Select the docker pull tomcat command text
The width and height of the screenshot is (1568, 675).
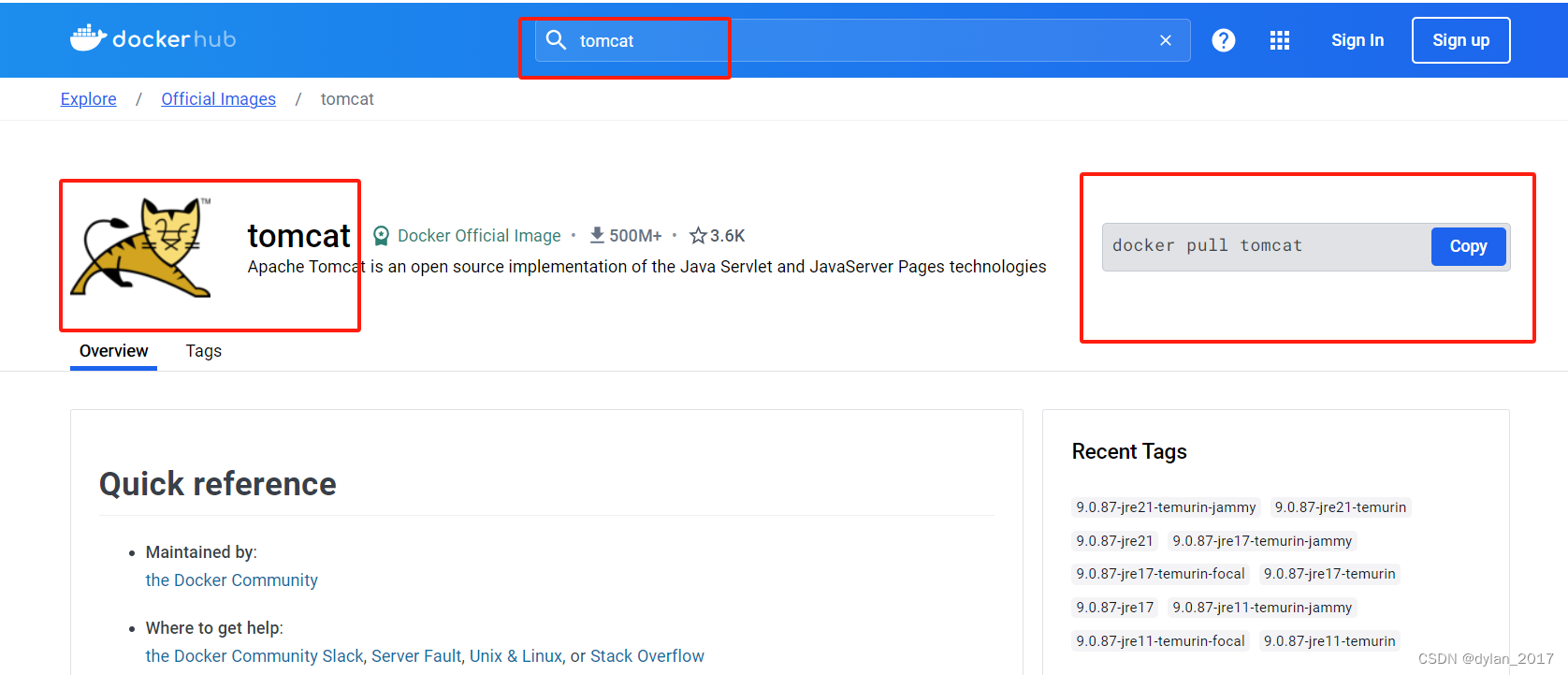(1207, 246)
